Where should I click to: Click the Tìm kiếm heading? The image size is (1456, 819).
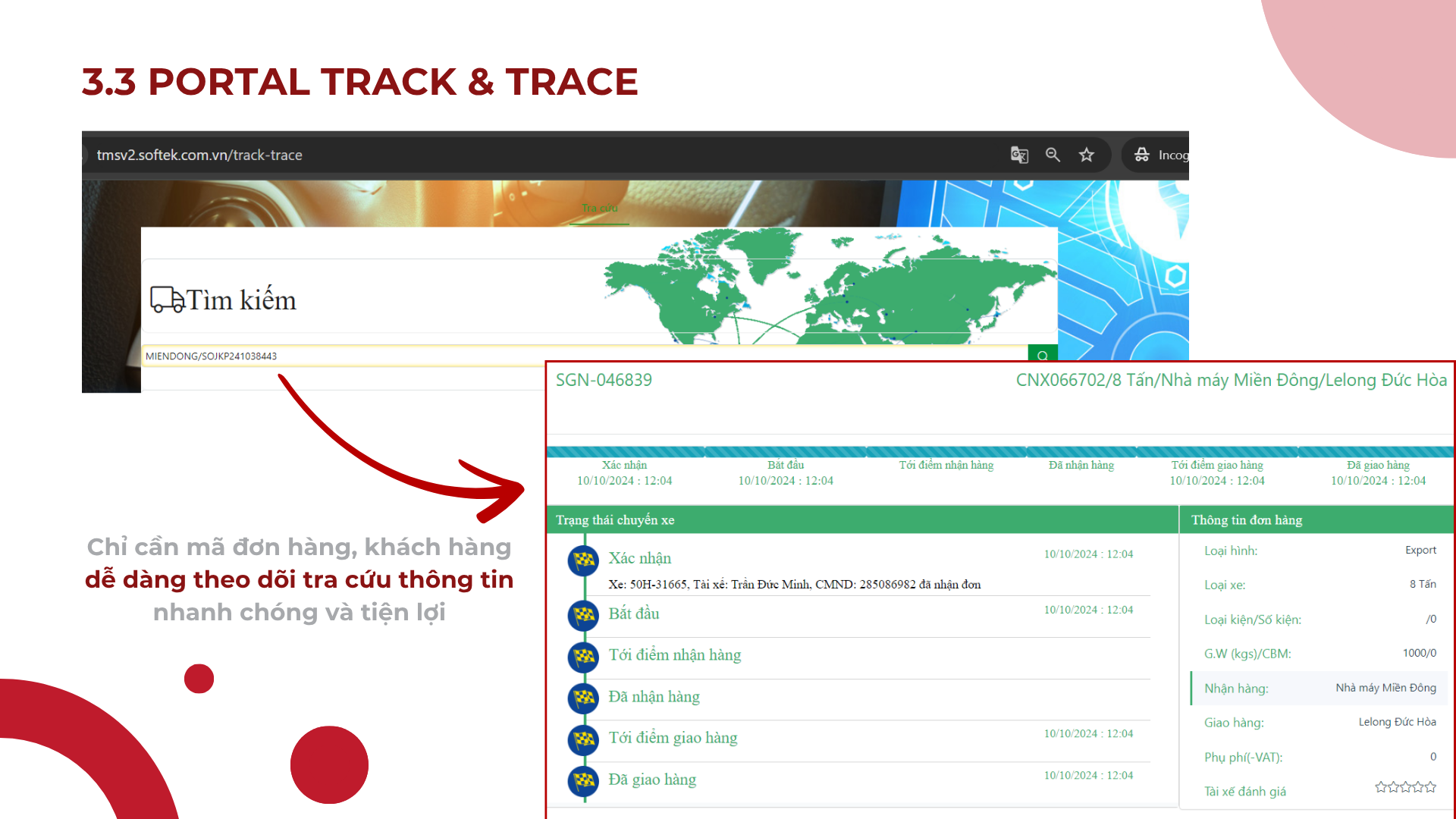pyautogui.click(x=241, y=300)
